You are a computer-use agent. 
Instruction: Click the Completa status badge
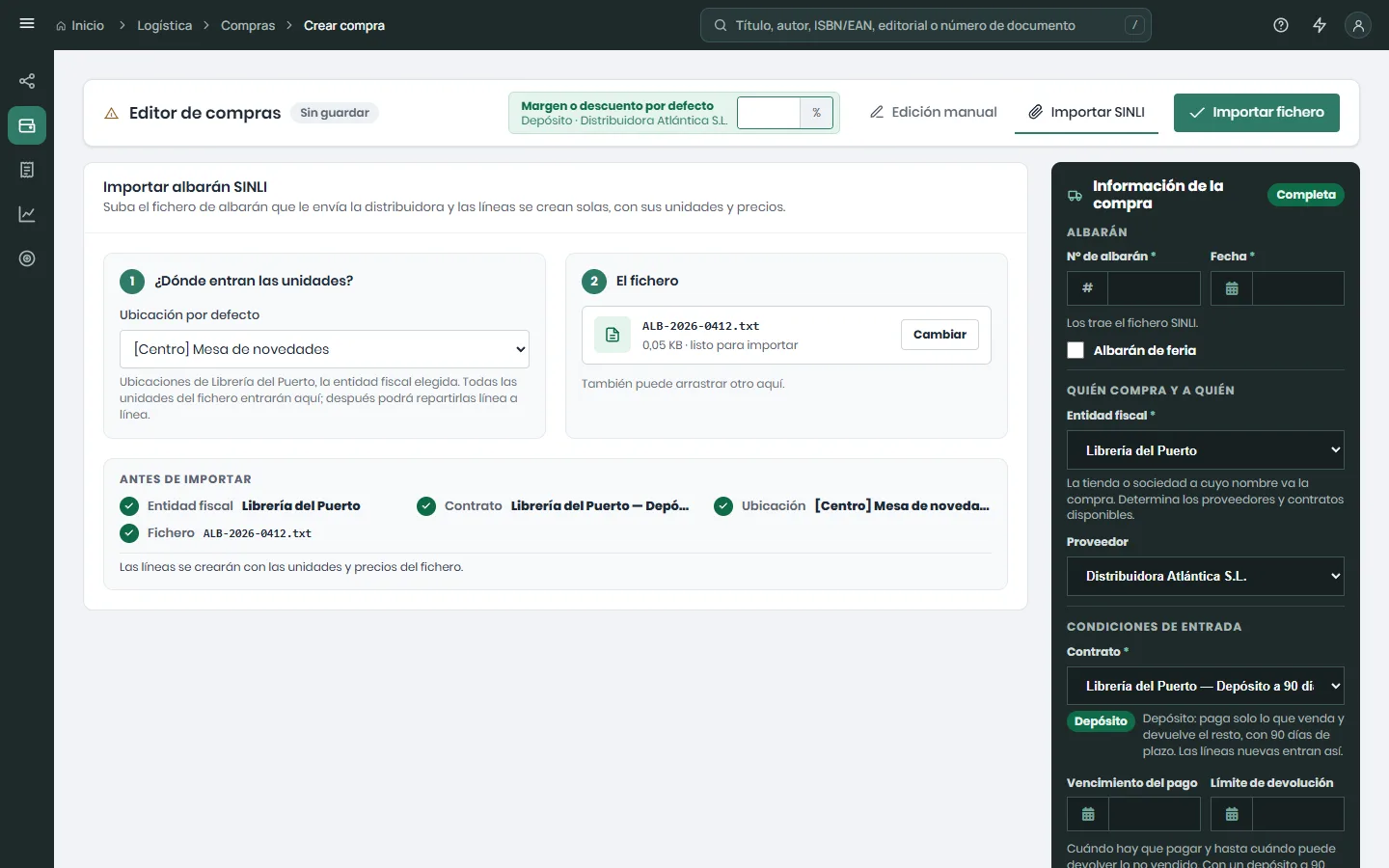[x=1306, y=195]
